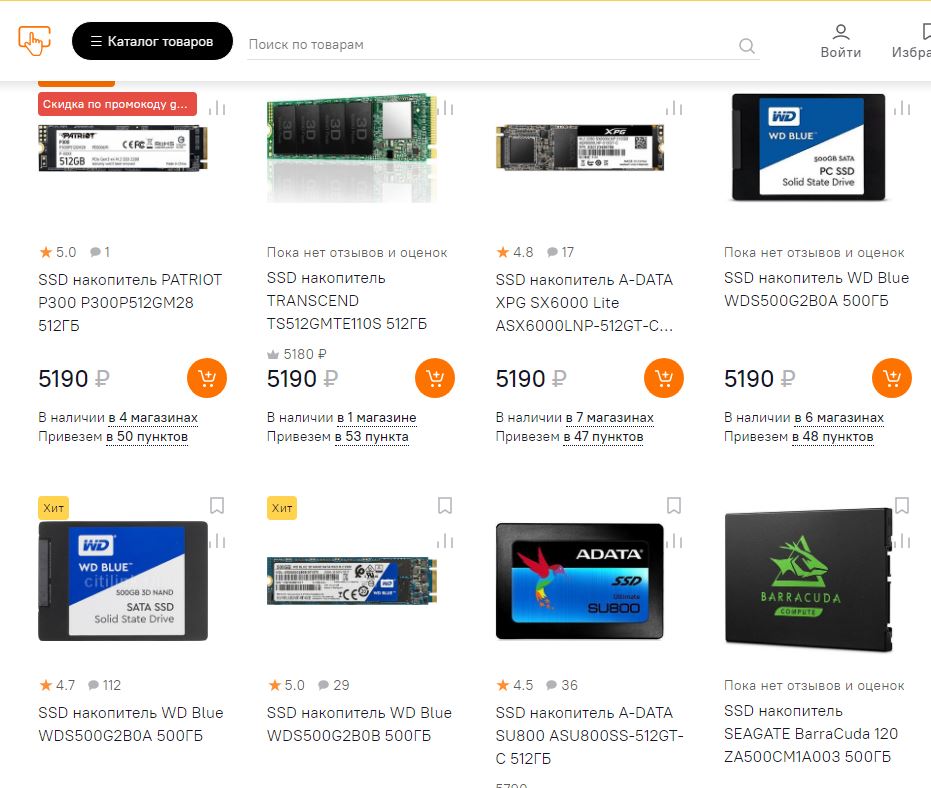
Task: Bookmark the ADATA SU800 drive
Action: (x=674, y=505)
